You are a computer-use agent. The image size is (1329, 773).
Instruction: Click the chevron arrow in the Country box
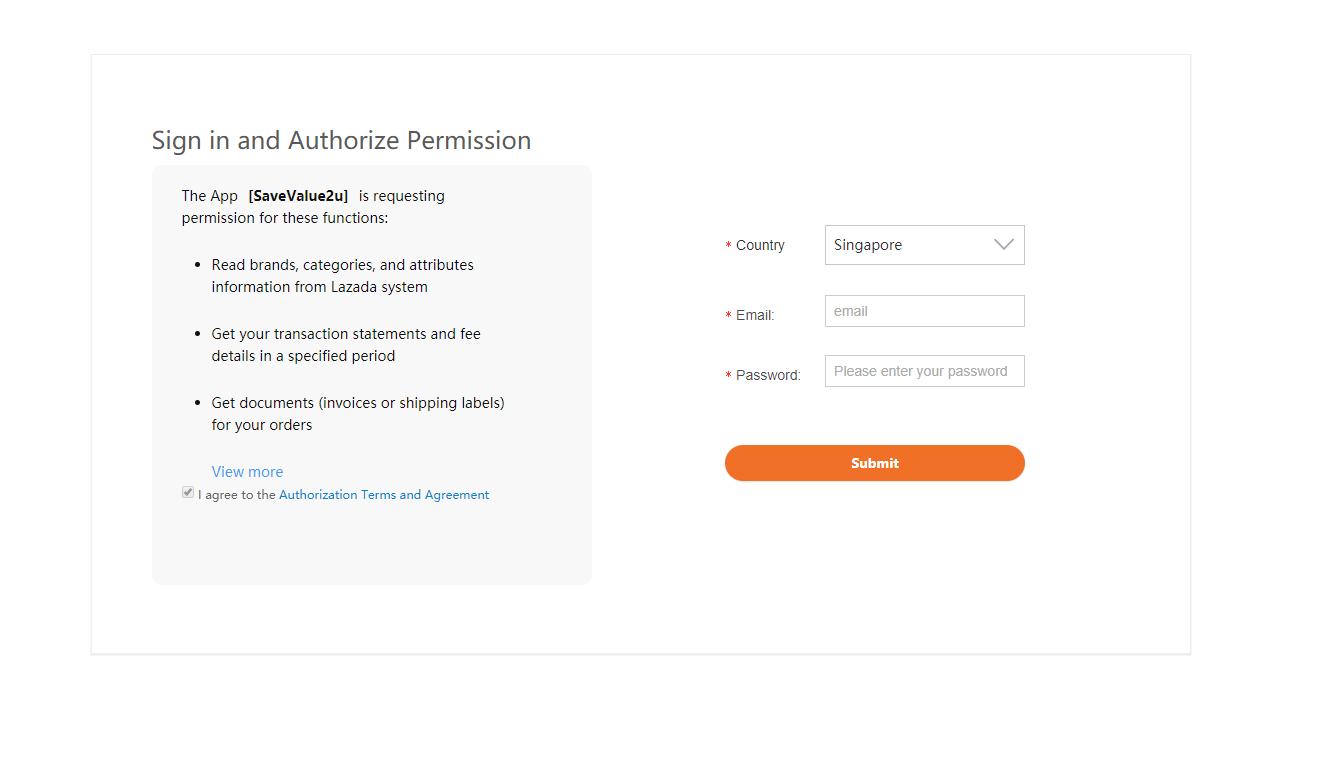click(x=1003, y=245)
